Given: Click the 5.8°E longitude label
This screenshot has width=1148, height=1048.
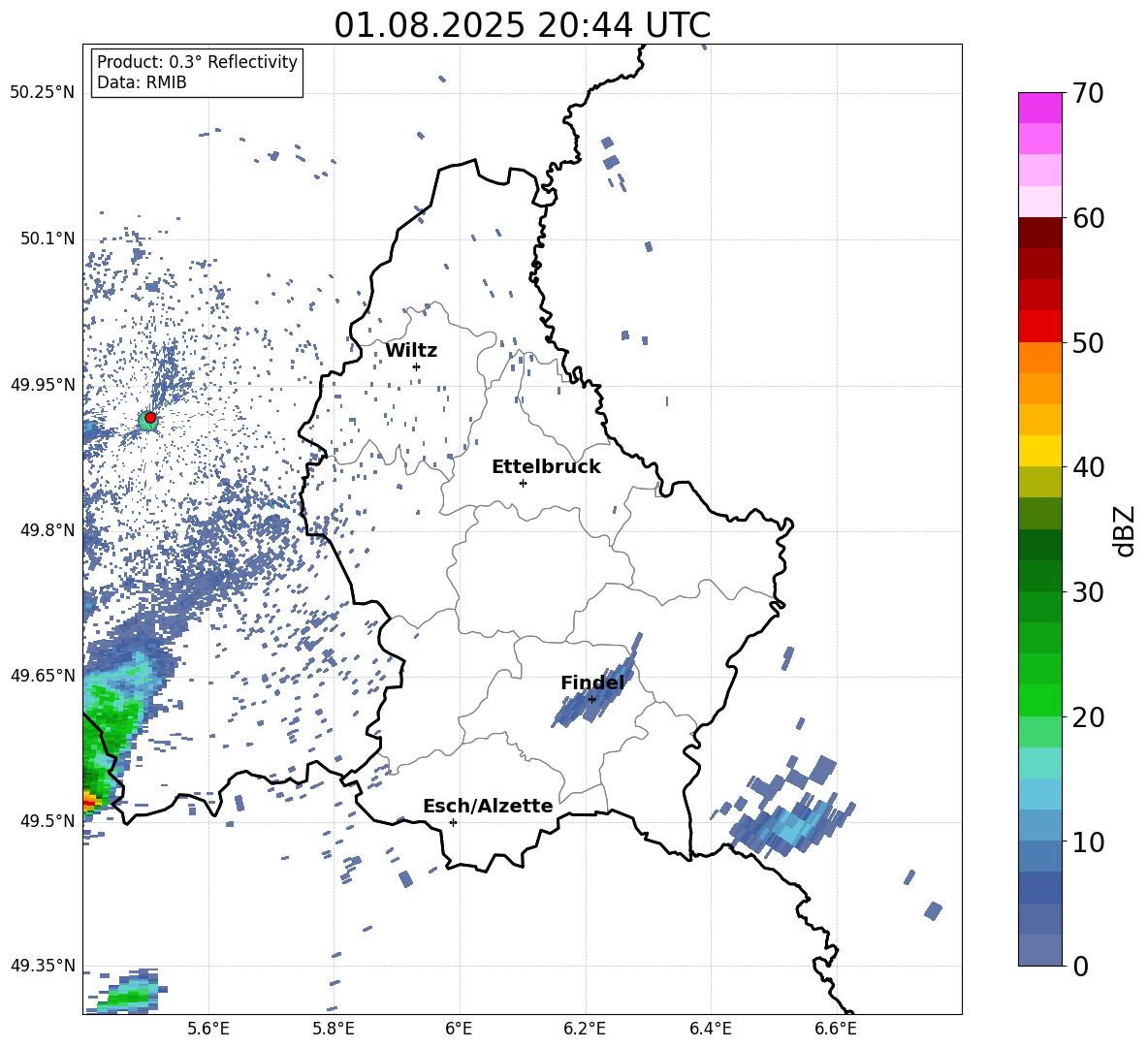Looking at the screenshot, I should click(x=334, y=1029).
